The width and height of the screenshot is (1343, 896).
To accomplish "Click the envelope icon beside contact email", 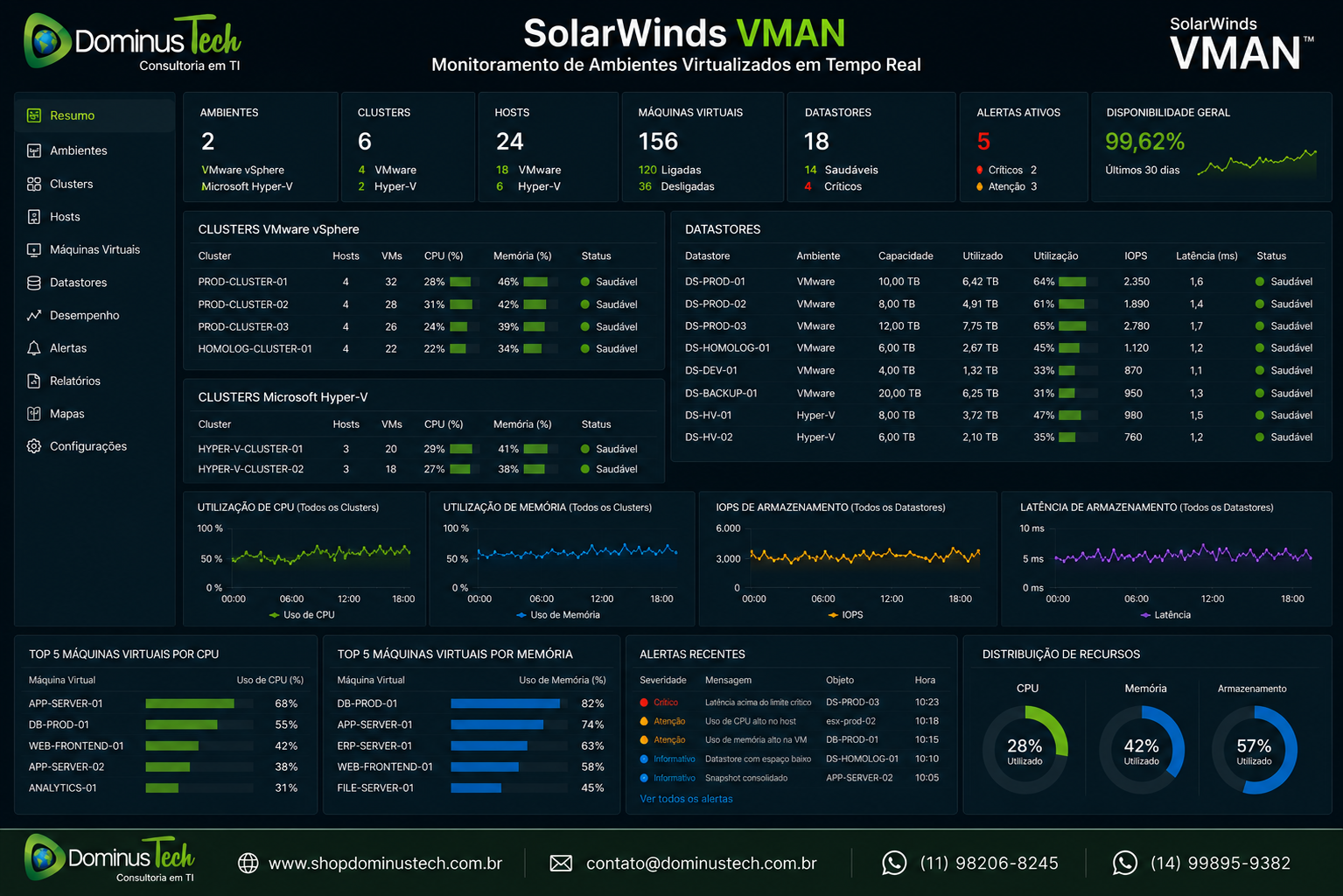I will coord(561,864).
